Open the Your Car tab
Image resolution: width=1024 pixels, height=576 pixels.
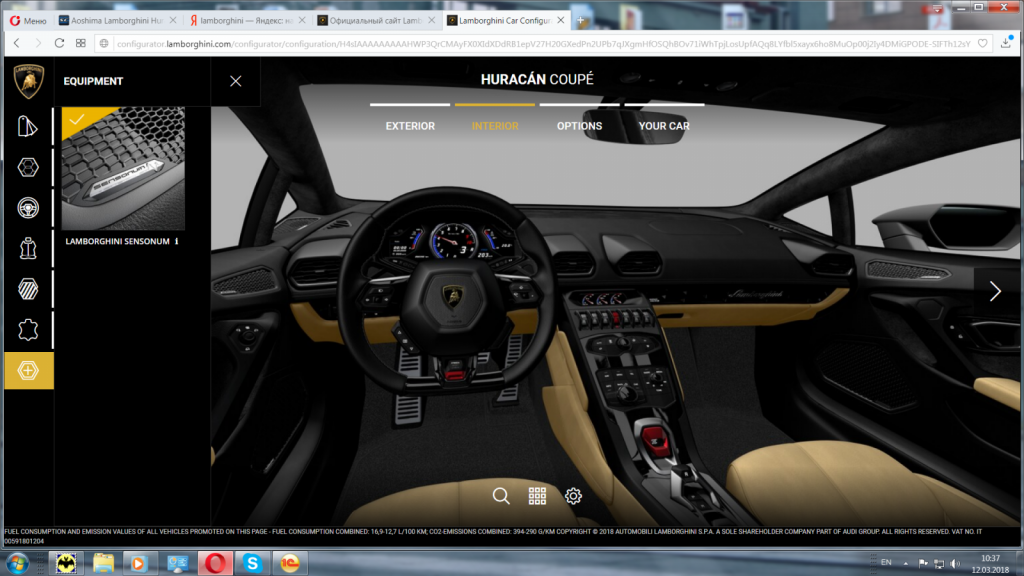[664, 126]
